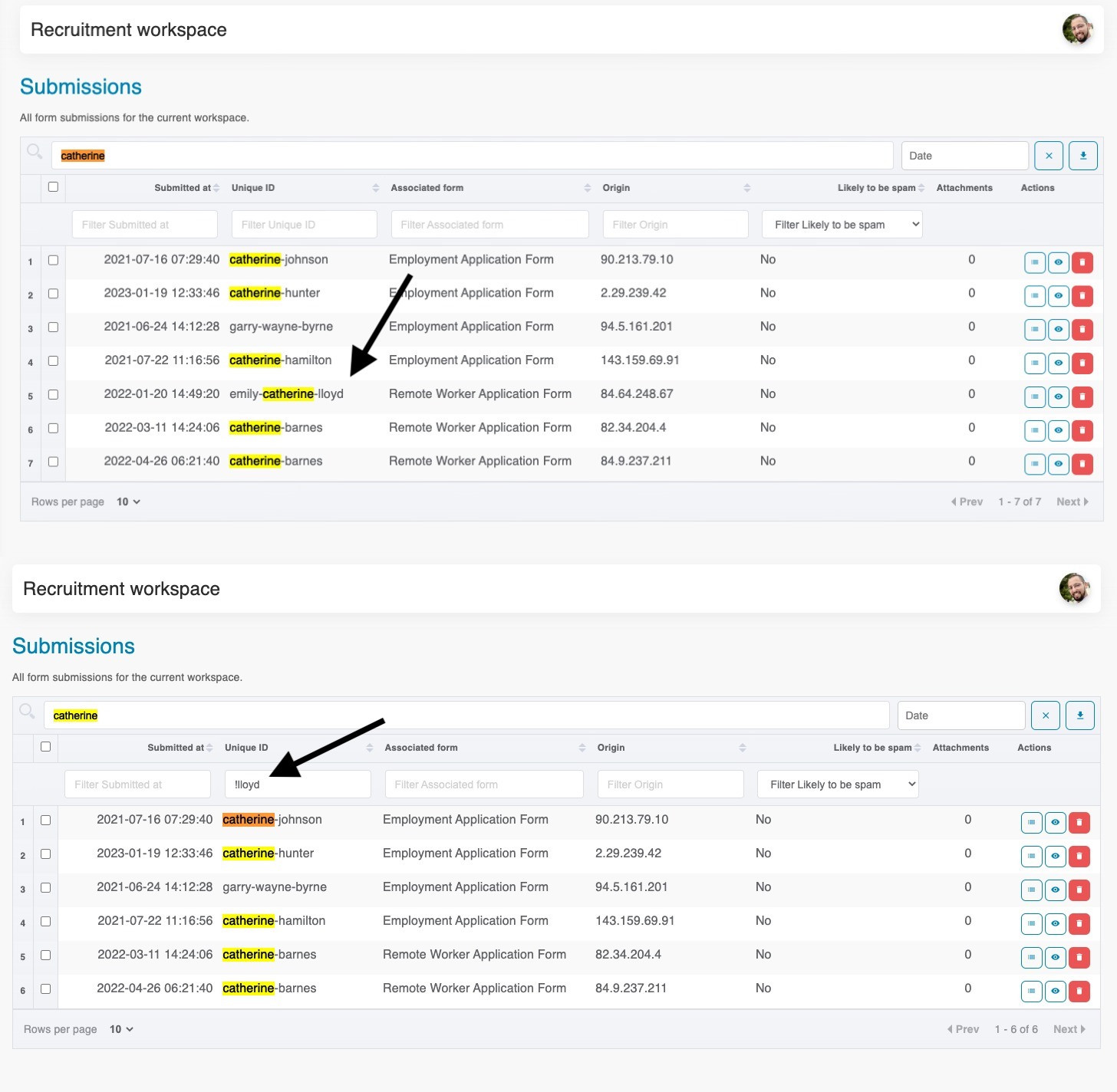Click the timestamp 2022-01-20 14:49:20
Viewport: 1117px width, 1092px height.
pos(162,394)
